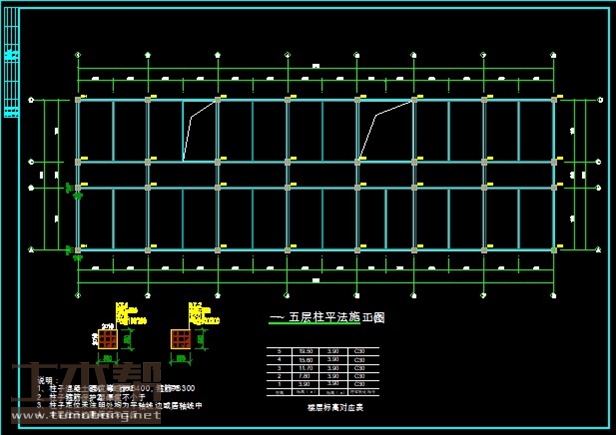
Task: Select the first note line under 说明
Action: click(x=120, y=388)
